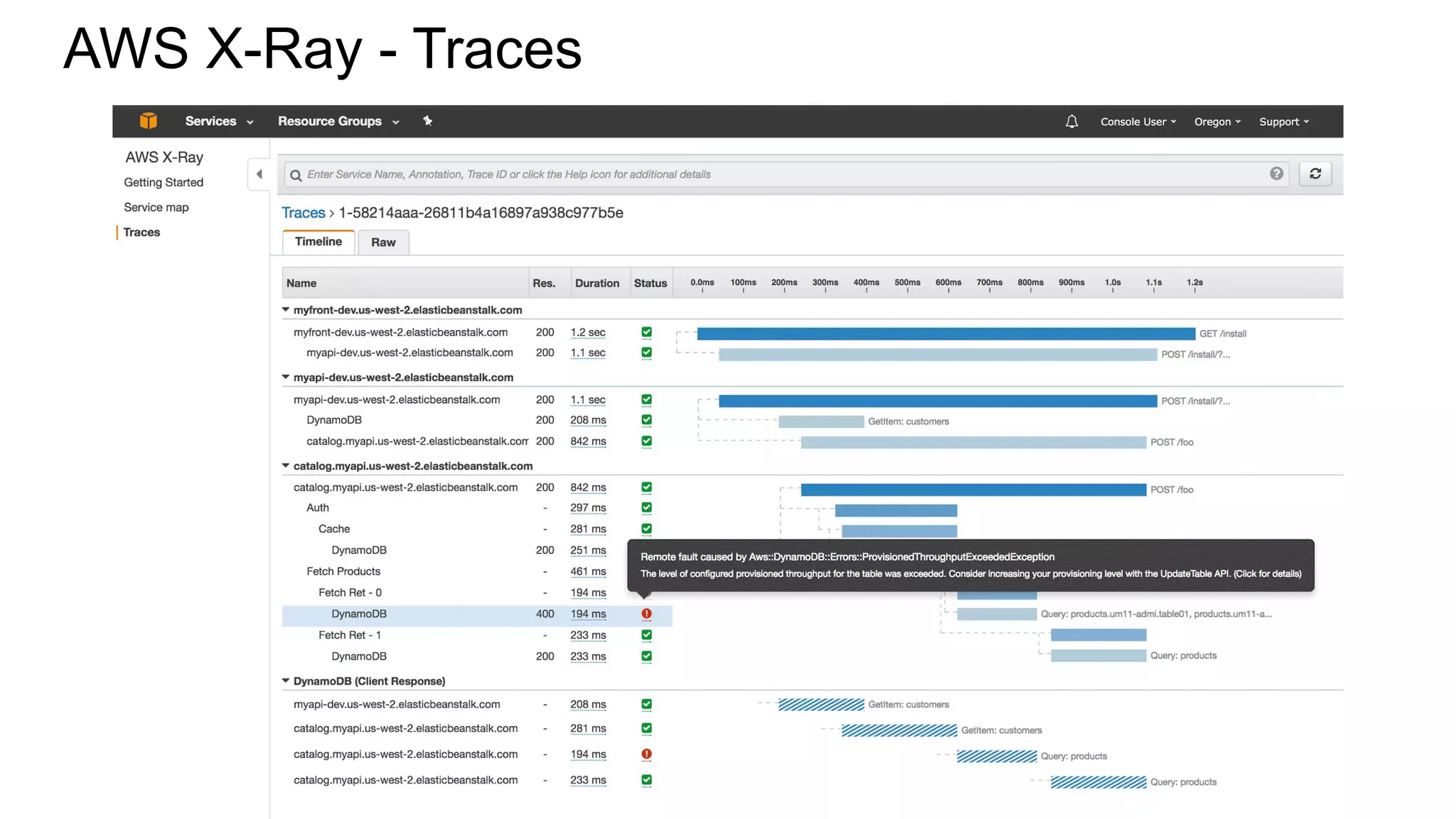The width and height of the screenshot is (1456, 819).
Task: Click the Duration column header
Action: (x=597, y=283)
